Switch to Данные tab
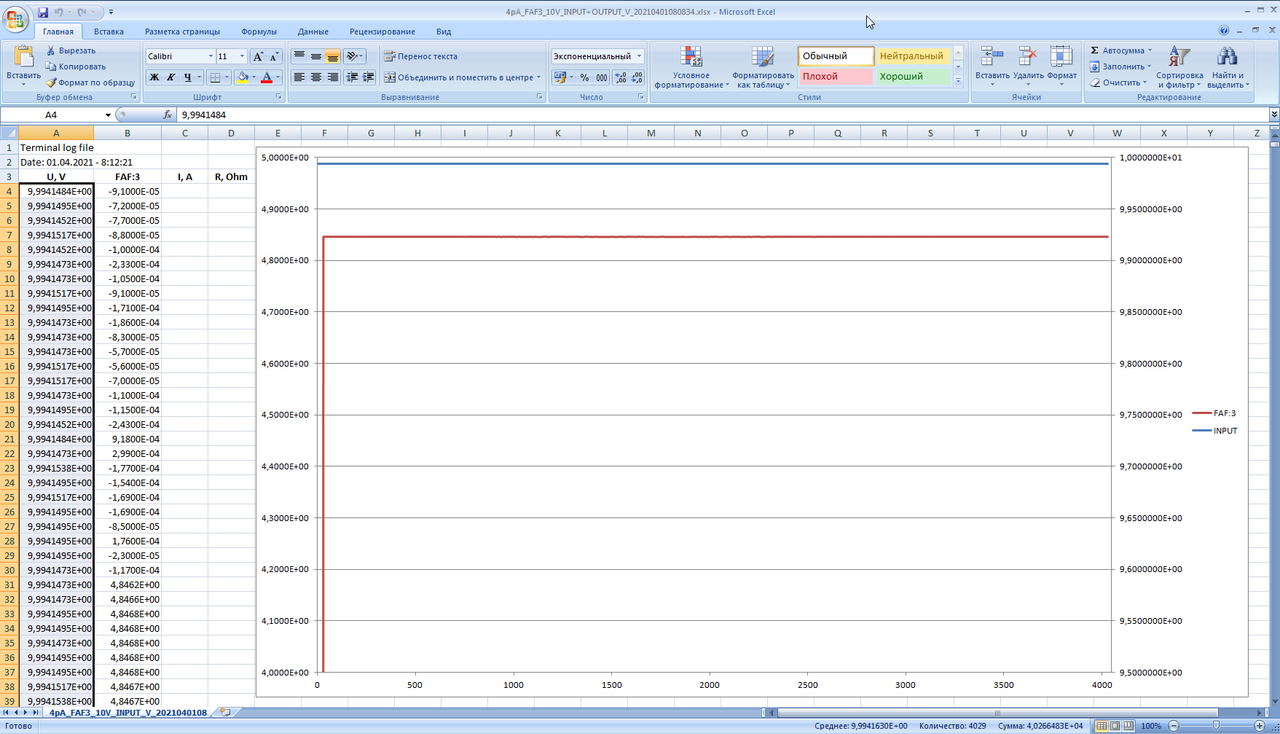This screenshot has height=734, width=1280. (313, 31)
